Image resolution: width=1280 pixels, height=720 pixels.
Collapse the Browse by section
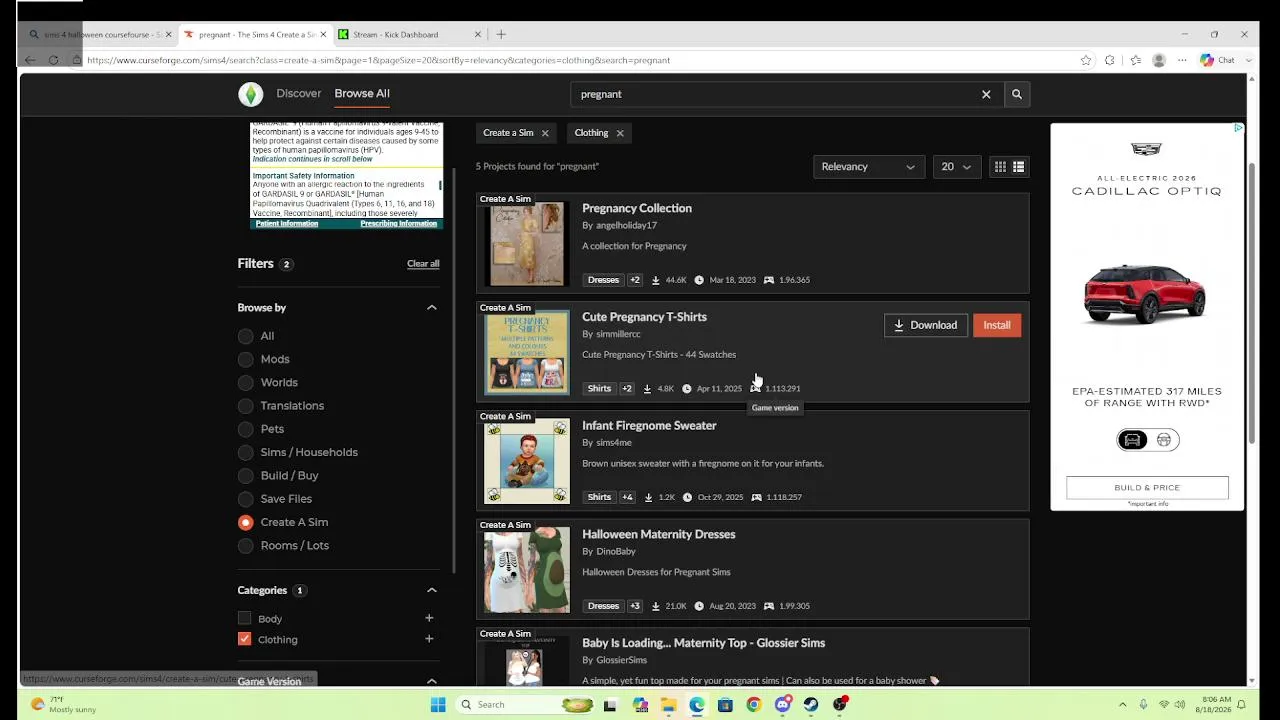click(x=432, y=308)
